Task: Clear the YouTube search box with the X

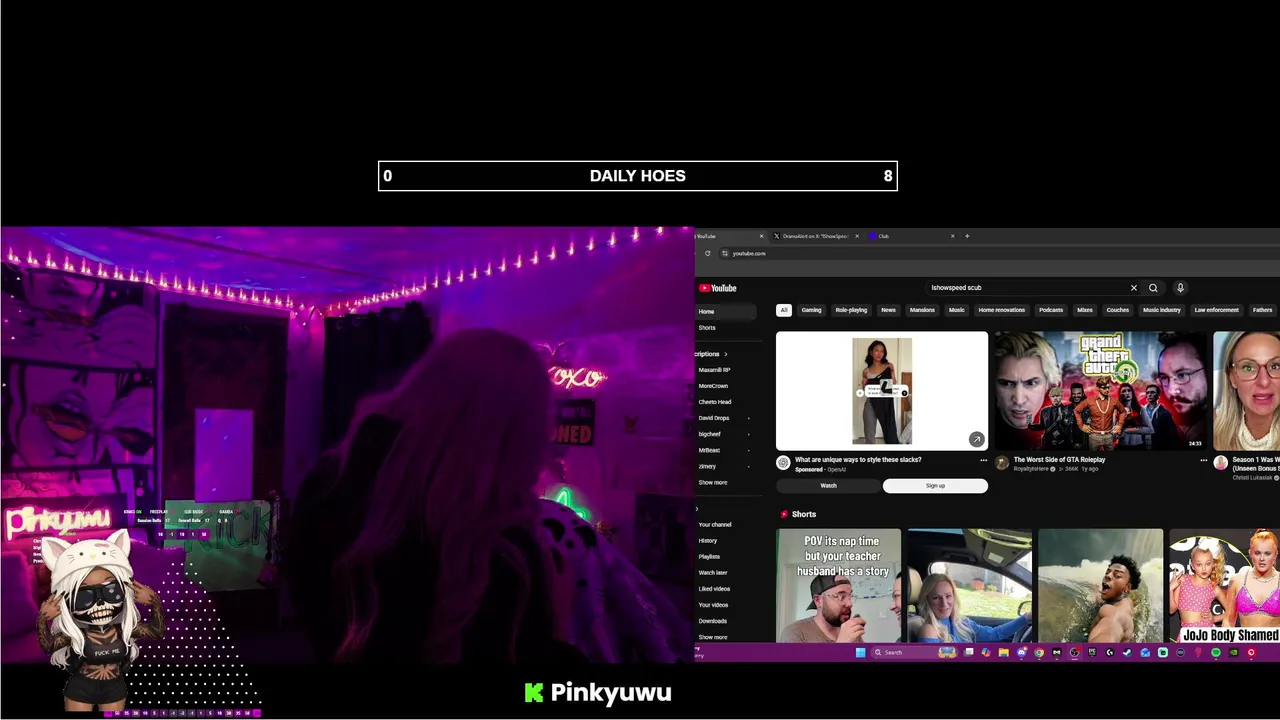Action: tap(1133, 288)
